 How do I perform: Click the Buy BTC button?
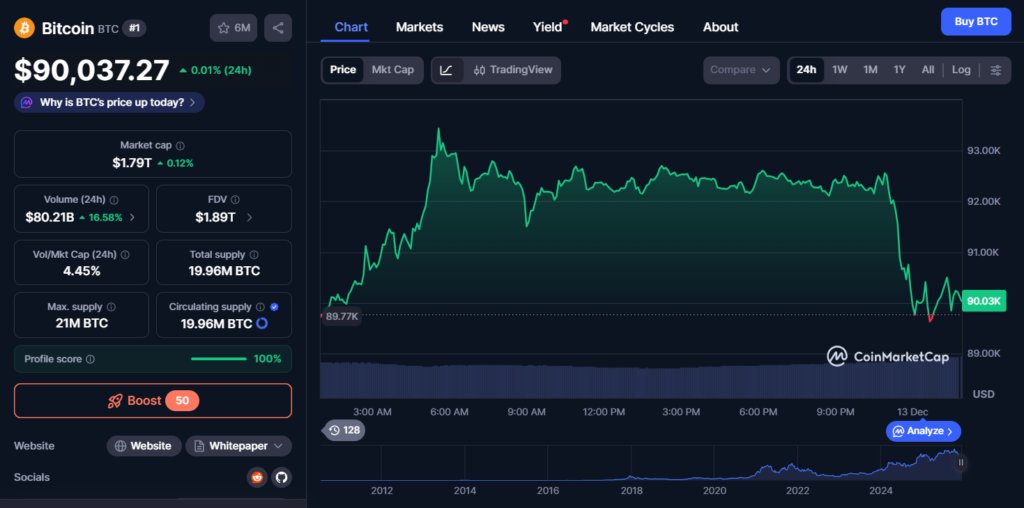975,21
